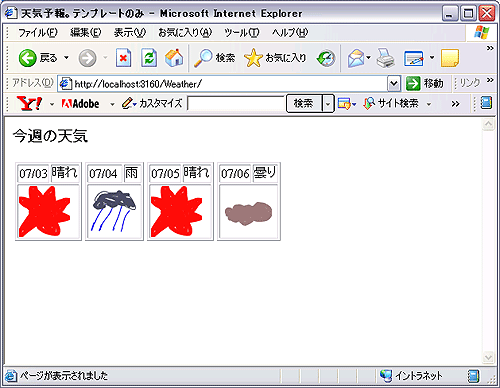Refresh the page with green arrows icon
This screenshot has height=388, width=500.
coord(149,58)
